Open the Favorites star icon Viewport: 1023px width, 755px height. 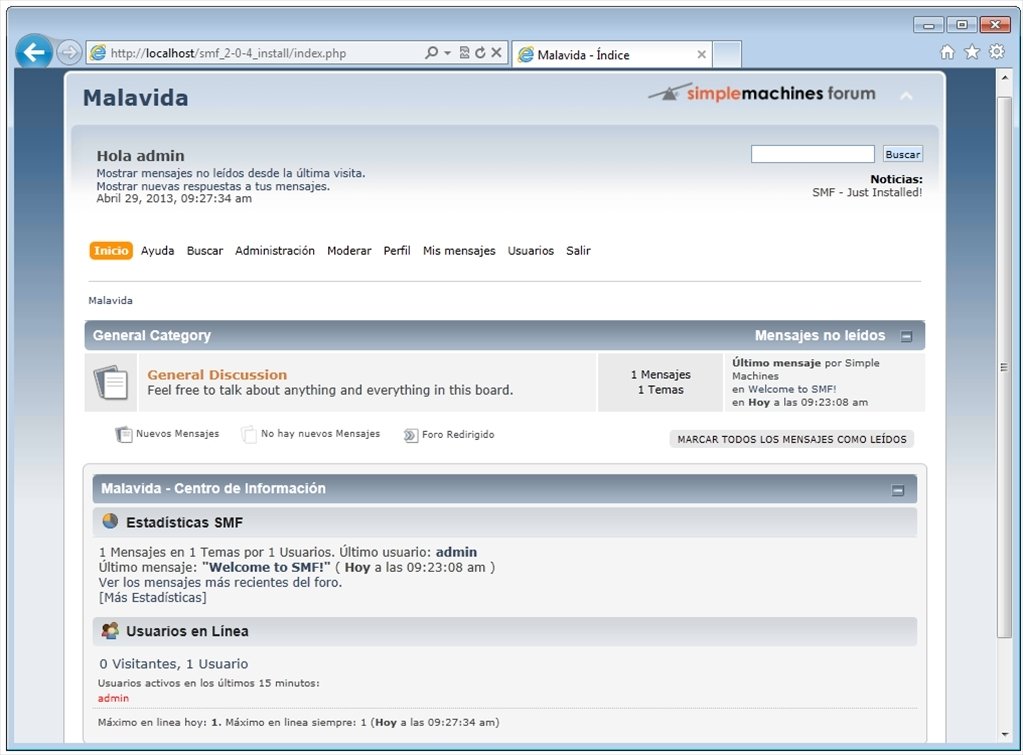[x=972, y=52]
